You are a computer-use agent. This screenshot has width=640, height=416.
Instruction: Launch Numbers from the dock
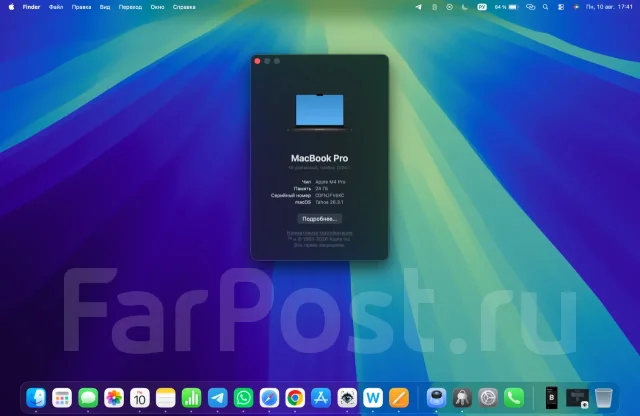[191, 398]
